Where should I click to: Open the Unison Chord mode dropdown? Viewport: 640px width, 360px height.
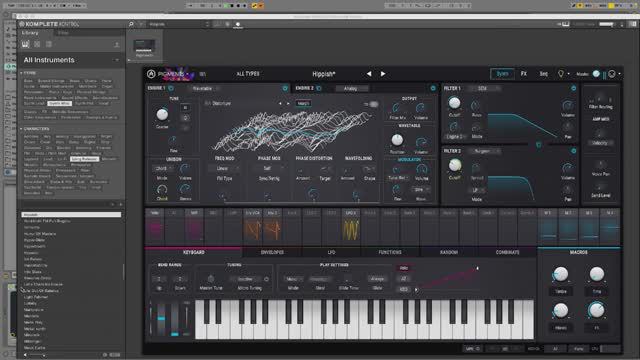(163, 168)
